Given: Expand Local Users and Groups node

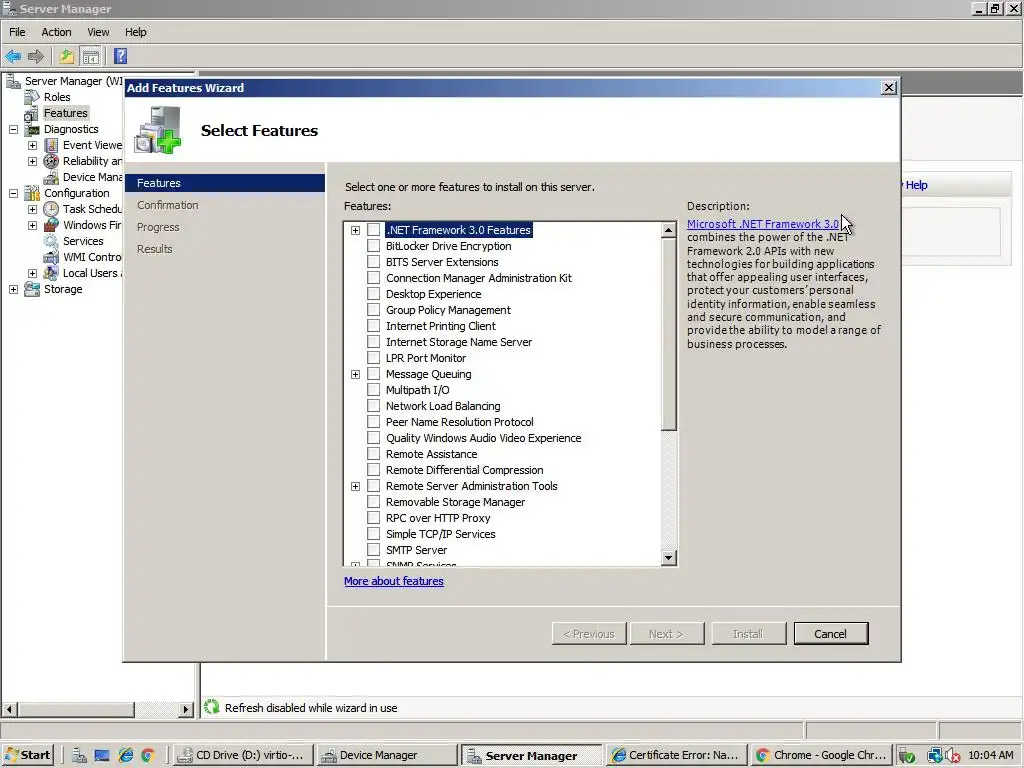Looking at the screenshot, I should click(x=32, y=274).
